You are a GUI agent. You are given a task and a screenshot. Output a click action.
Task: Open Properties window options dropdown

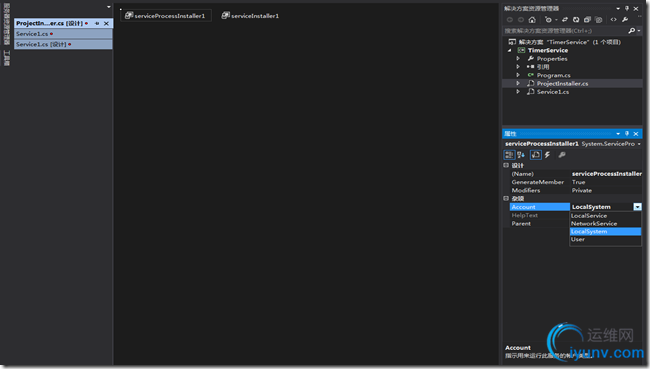618,134
